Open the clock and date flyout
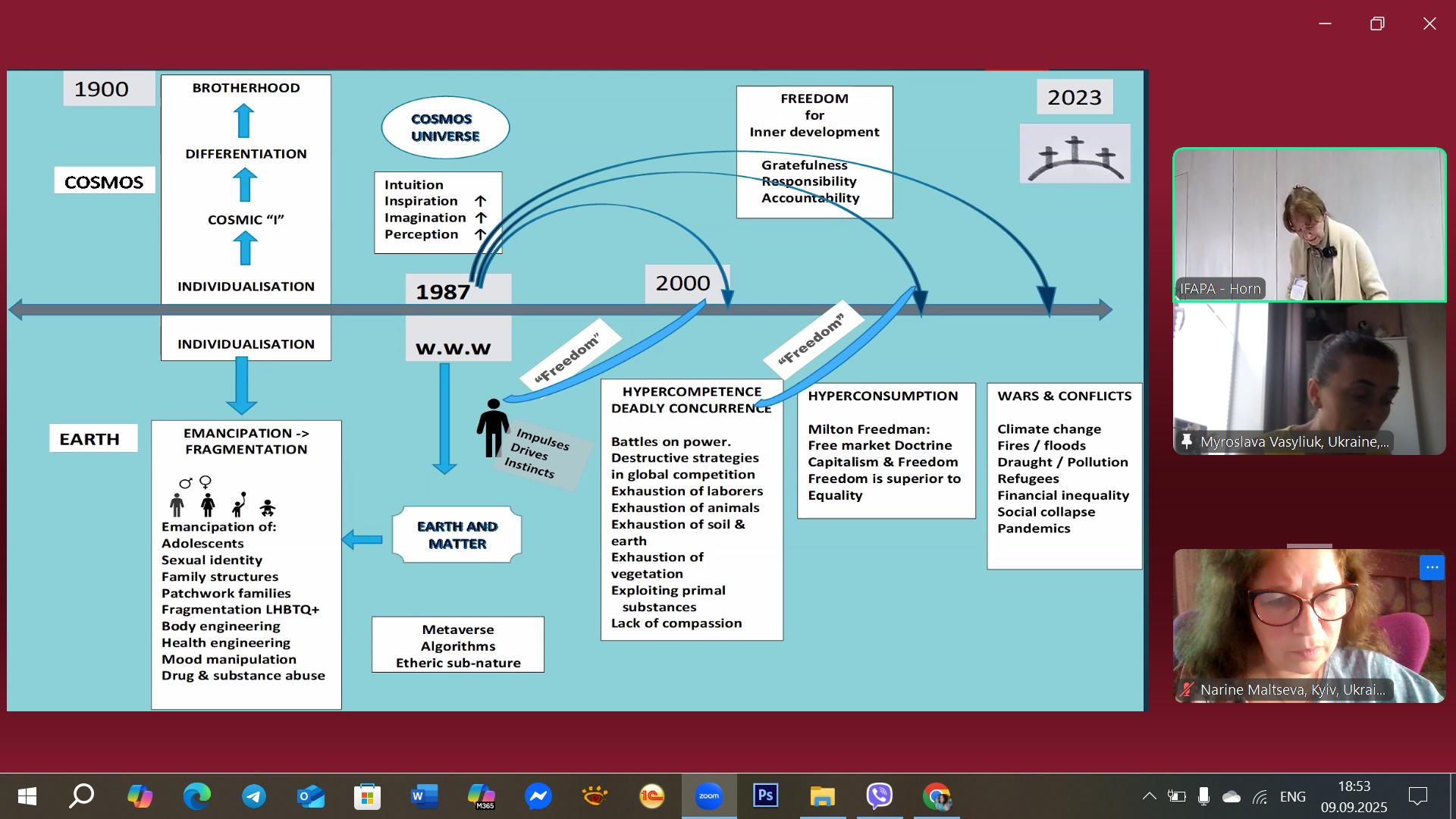The width and height of the screenshot is (1456, 819). click(1354, 796)
